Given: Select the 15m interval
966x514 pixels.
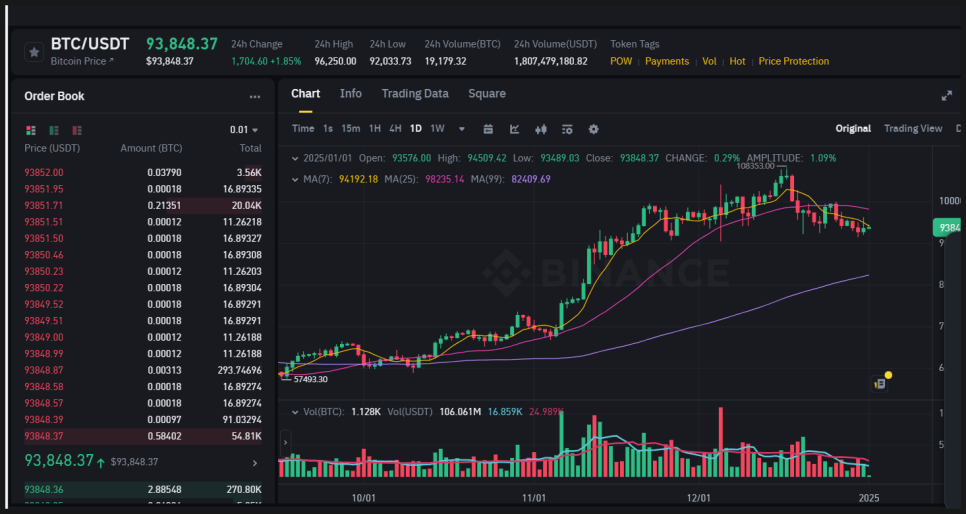Looking at the screenshot, I should pos(351,128).
